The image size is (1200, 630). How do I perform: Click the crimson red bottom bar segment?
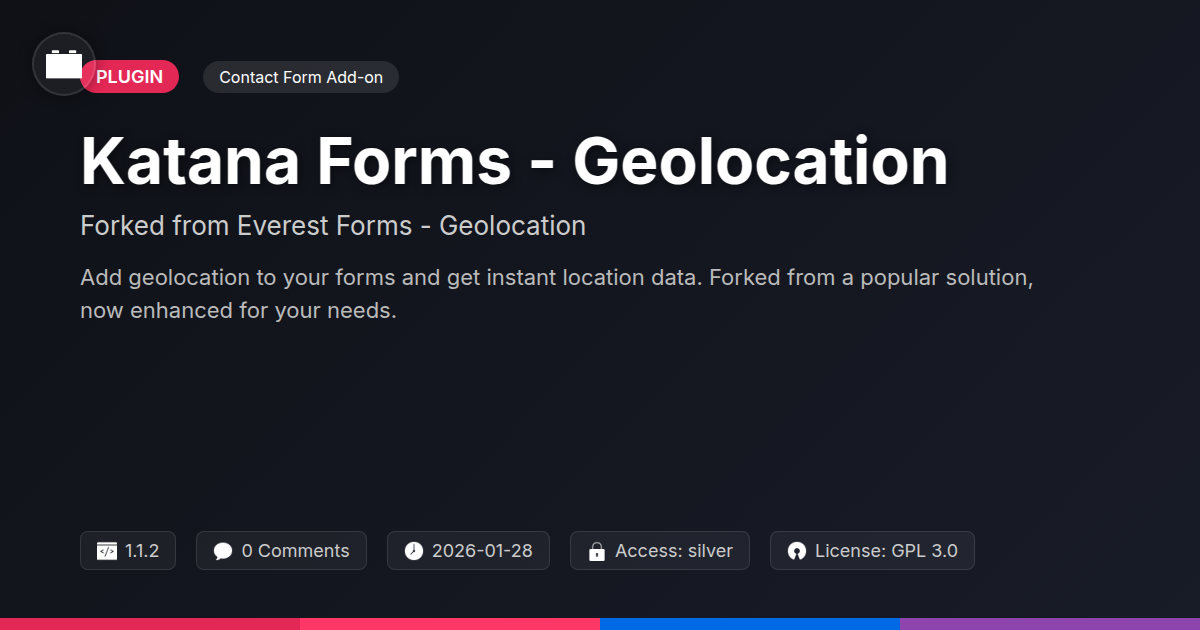[150, 623]
